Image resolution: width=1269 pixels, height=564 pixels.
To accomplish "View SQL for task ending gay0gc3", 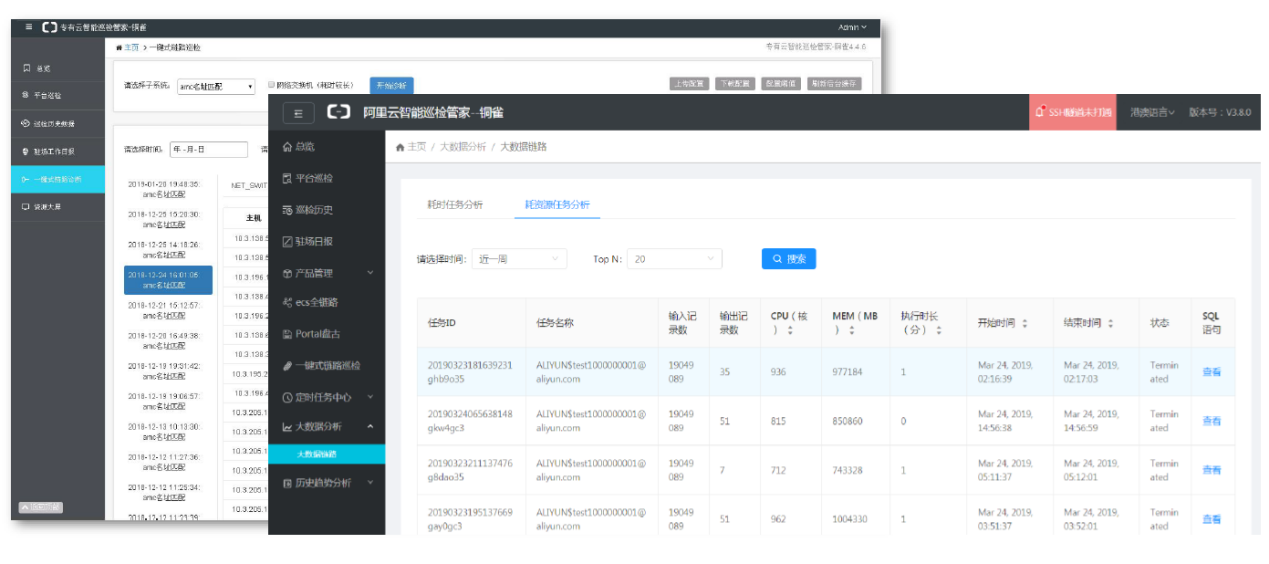I will tap(1212, 519).
